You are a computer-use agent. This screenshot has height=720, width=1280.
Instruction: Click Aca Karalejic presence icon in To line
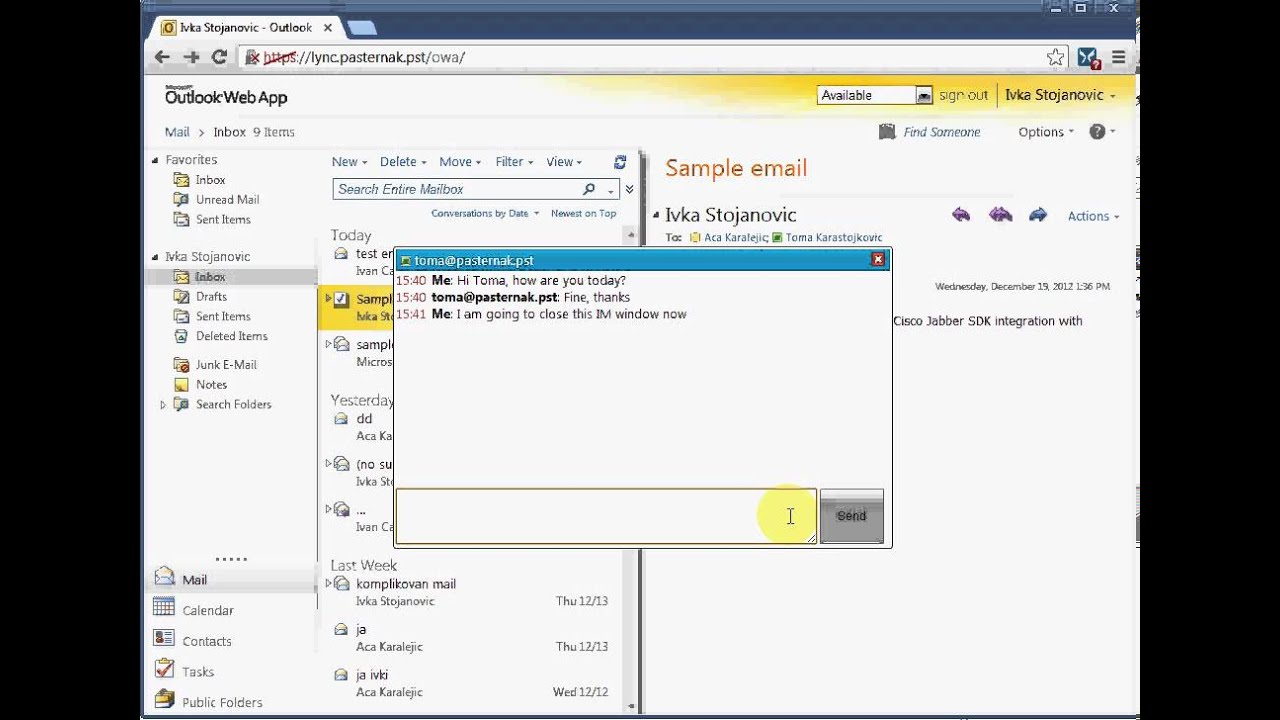695,238
